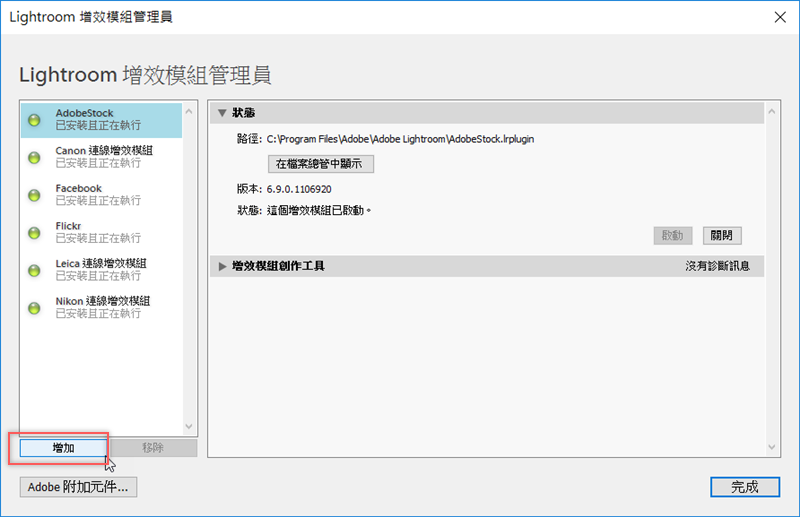The height and width of the screenshot is (517, 800).
Task: Click the 移除 remove button
Action: pyautogui.click(x=153, y=448)
